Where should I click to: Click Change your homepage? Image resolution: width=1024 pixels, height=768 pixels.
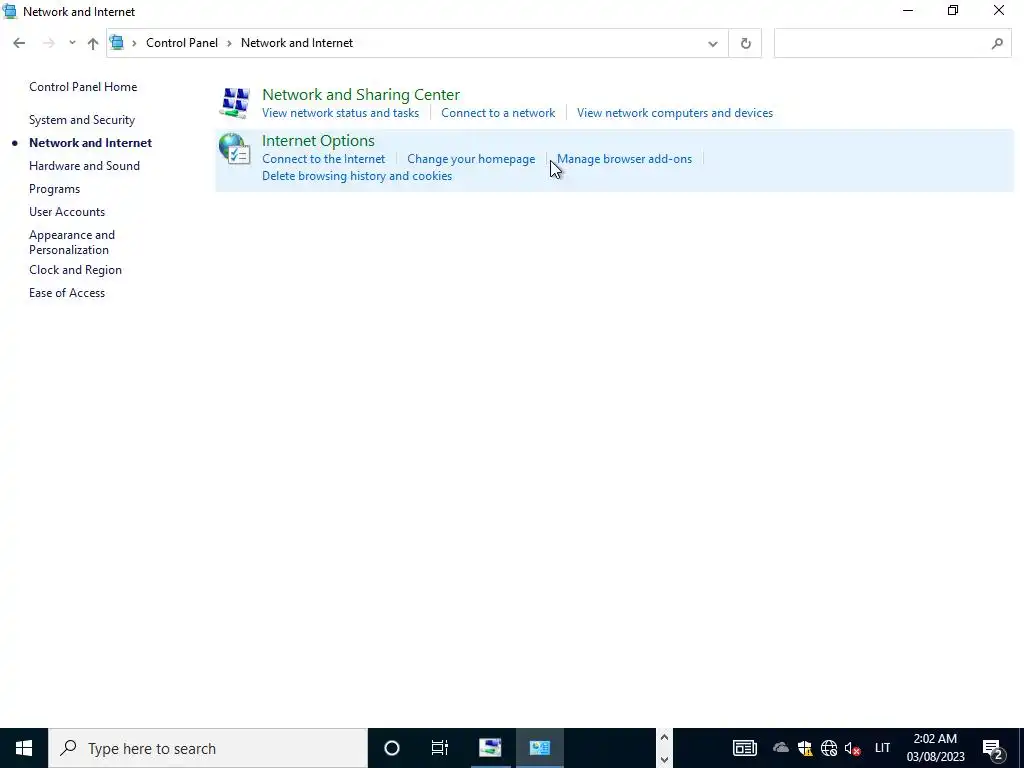pos(471,159)
